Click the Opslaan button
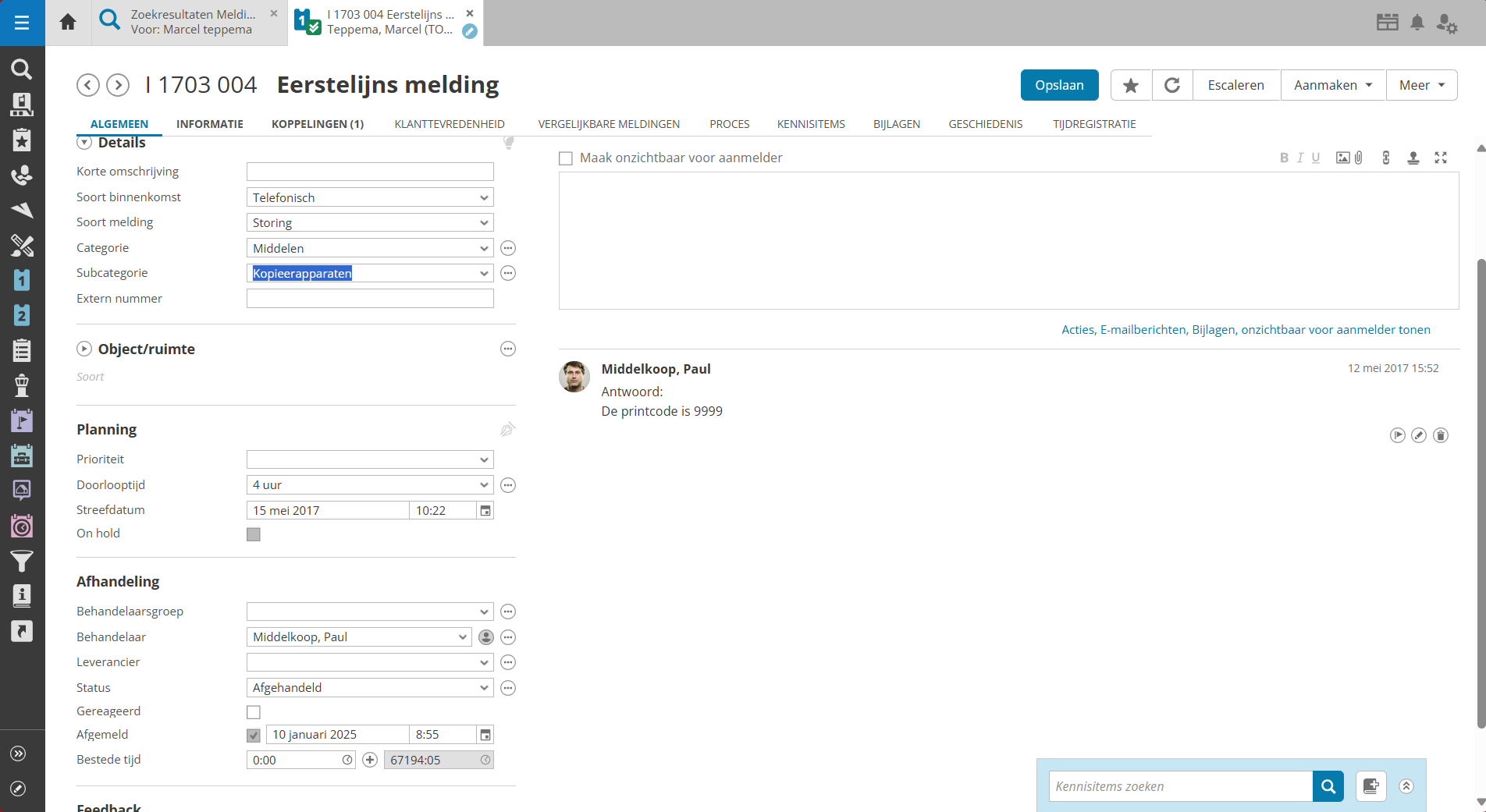Screen dimensions: 1486x812 [x=1059, y=85]
